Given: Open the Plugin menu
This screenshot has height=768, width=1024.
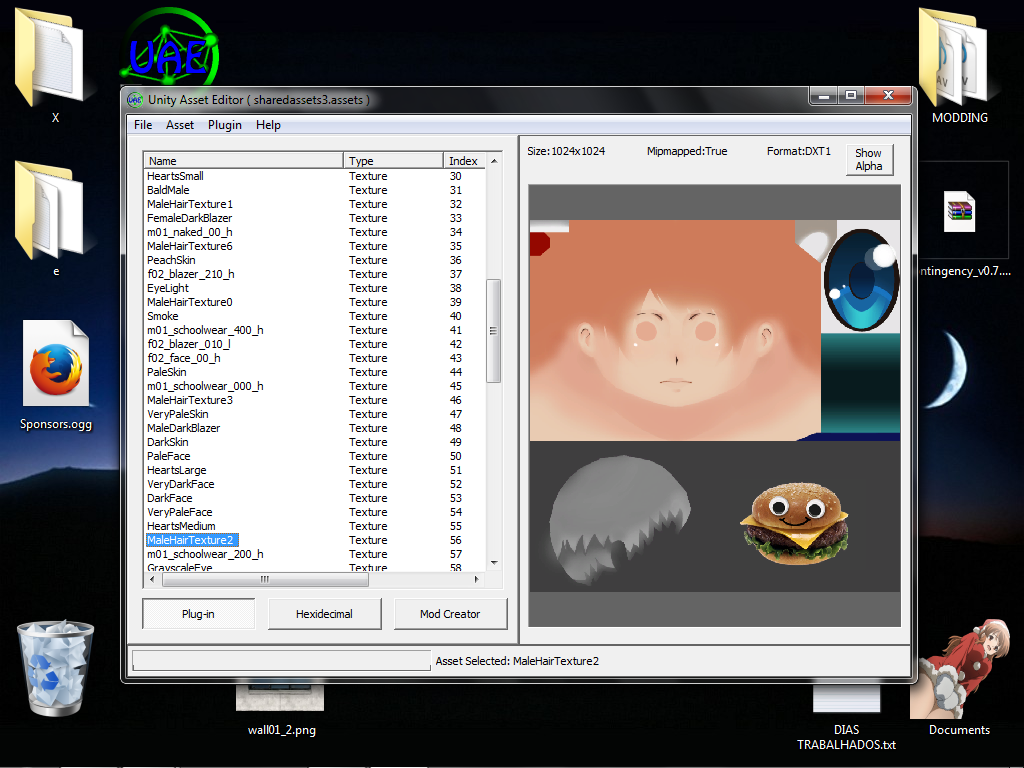Looking at the screenshot, I should pos(225,125).
